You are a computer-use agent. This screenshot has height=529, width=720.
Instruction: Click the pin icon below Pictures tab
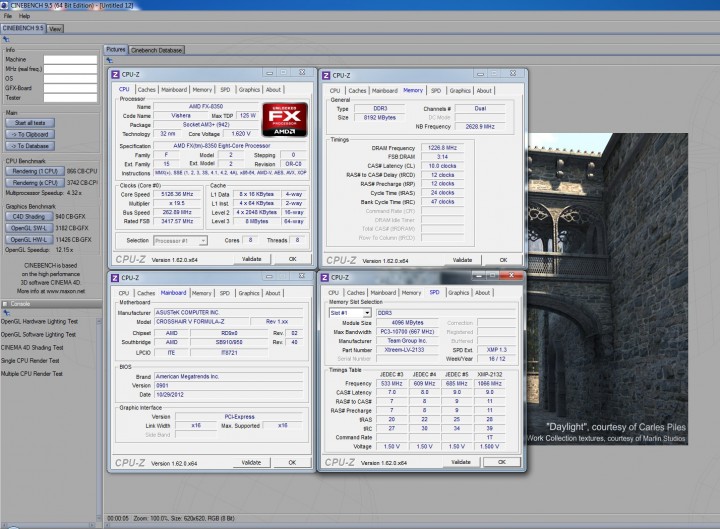click(109, 61)
